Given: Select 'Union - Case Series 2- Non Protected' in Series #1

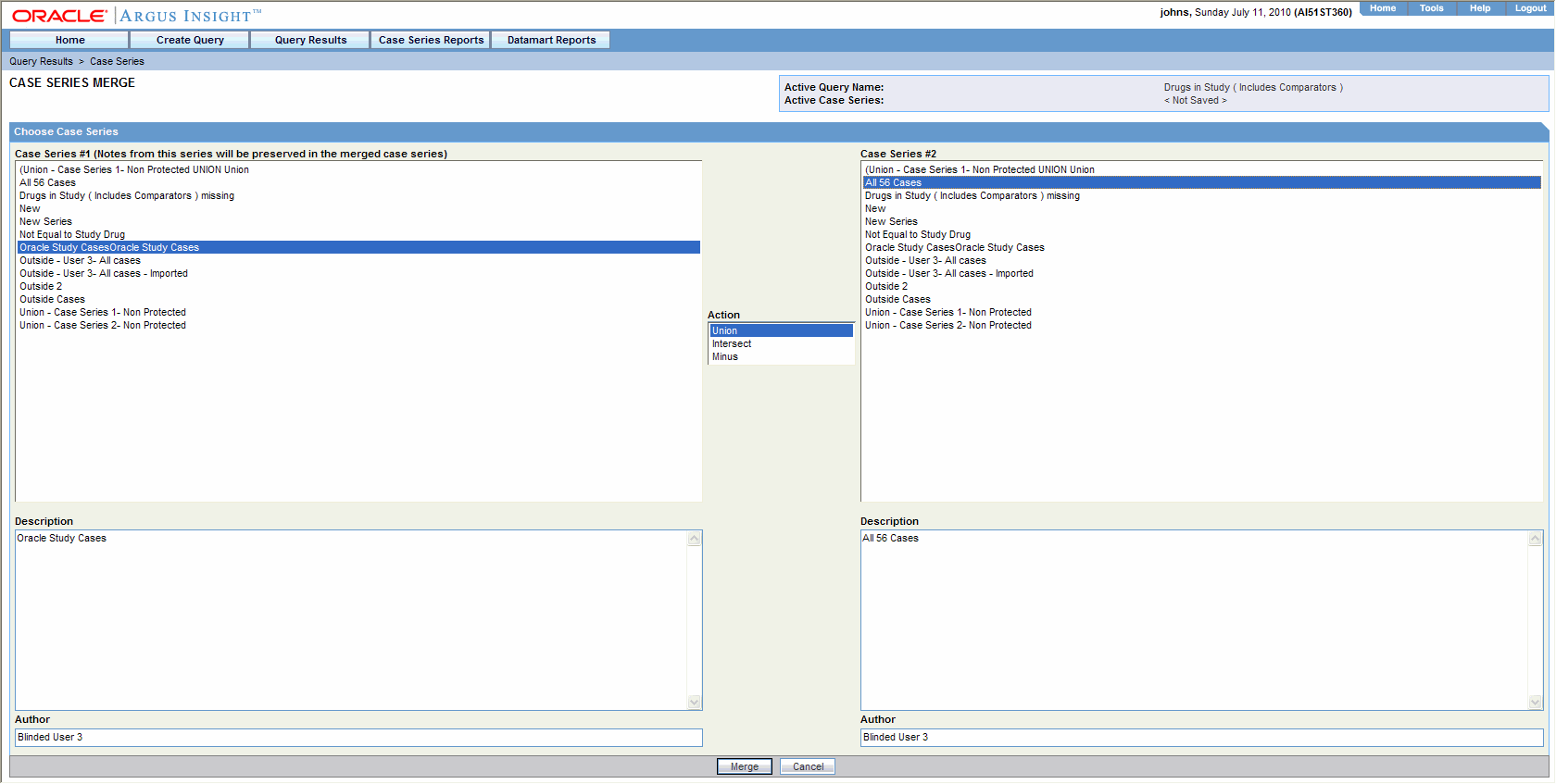Looking at the screenshot, I should [358, 325].
